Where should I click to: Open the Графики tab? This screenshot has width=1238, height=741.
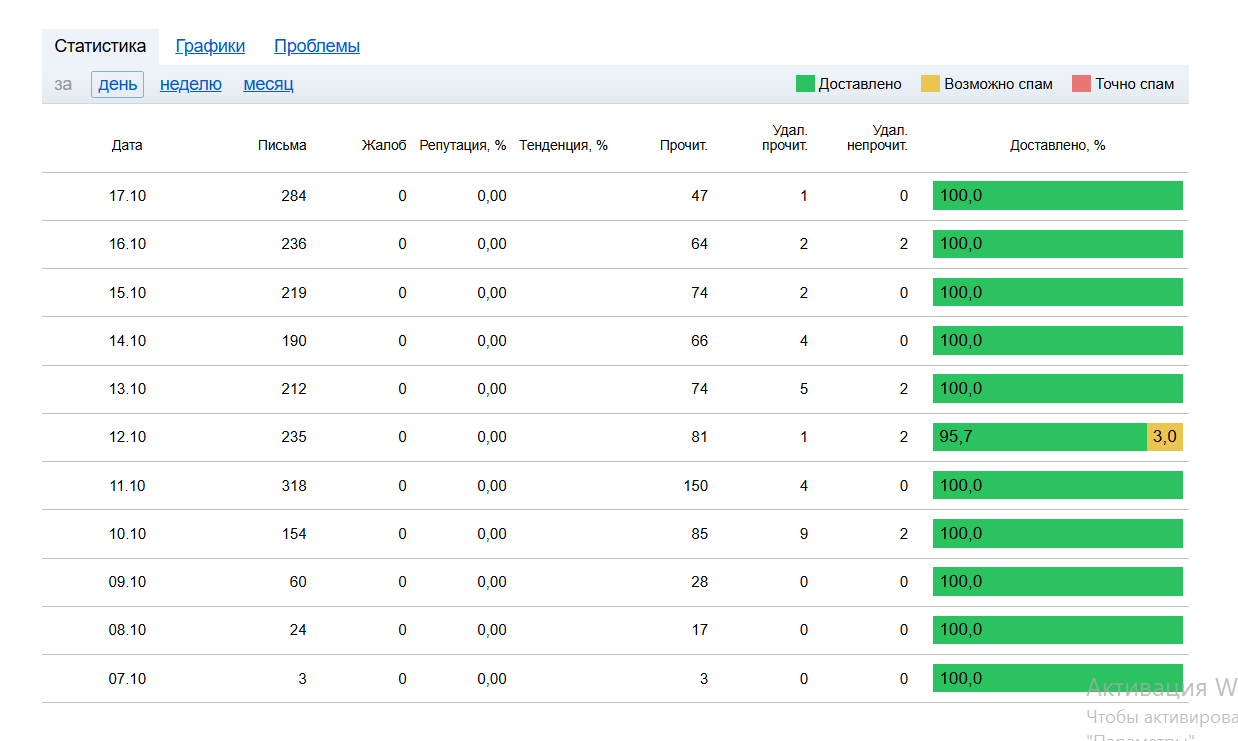210,46
